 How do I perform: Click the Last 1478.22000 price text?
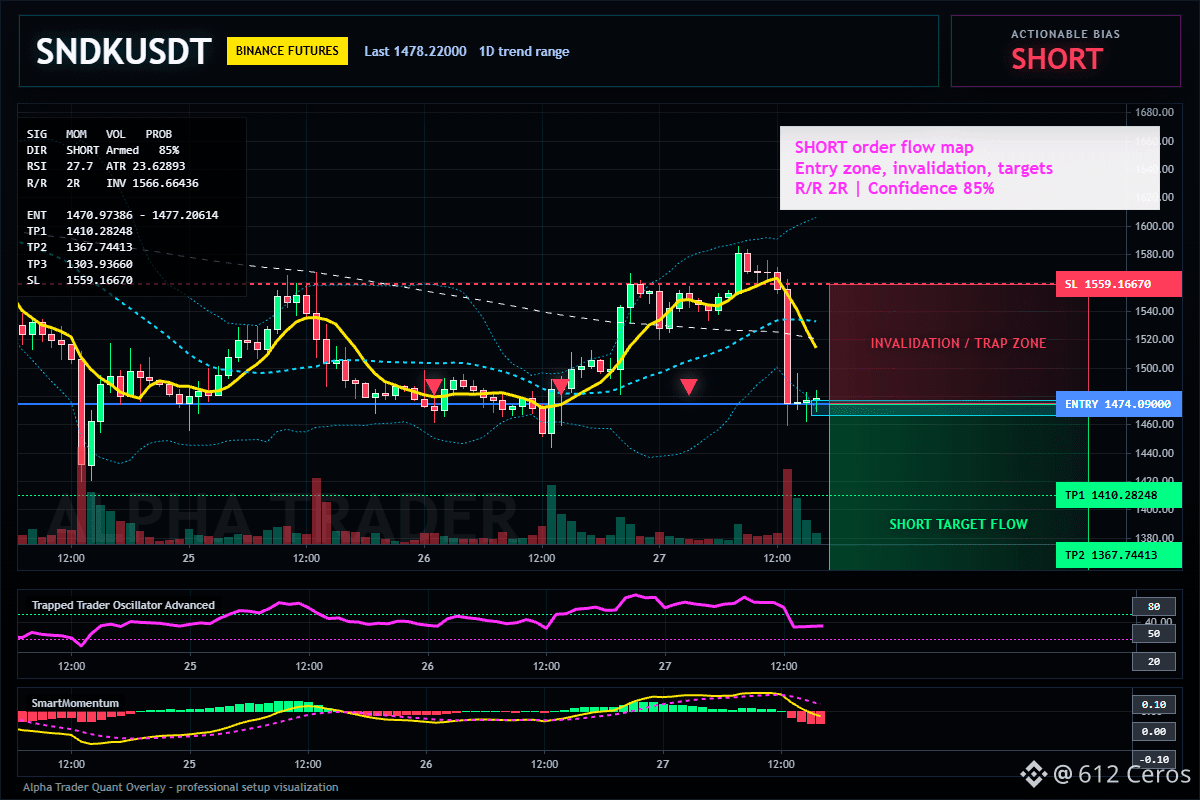[415, 51]
